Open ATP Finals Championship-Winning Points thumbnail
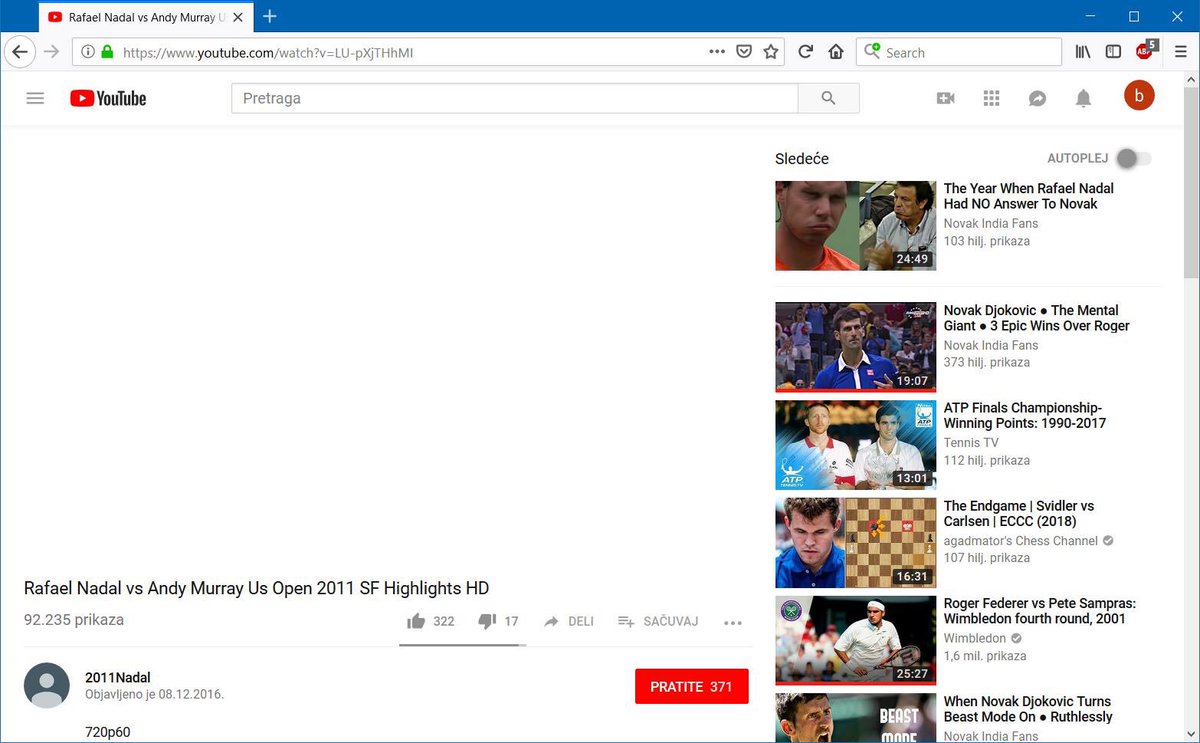The image size is (1200, 743). [856, 445]
